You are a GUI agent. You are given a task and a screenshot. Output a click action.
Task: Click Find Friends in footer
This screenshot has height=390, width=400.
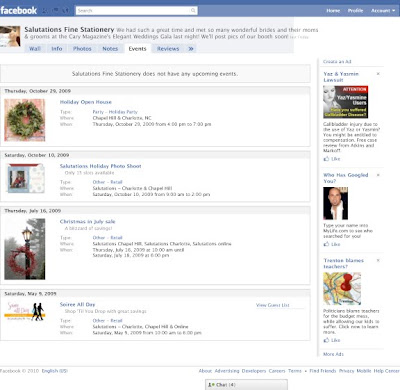coord(323,371)
